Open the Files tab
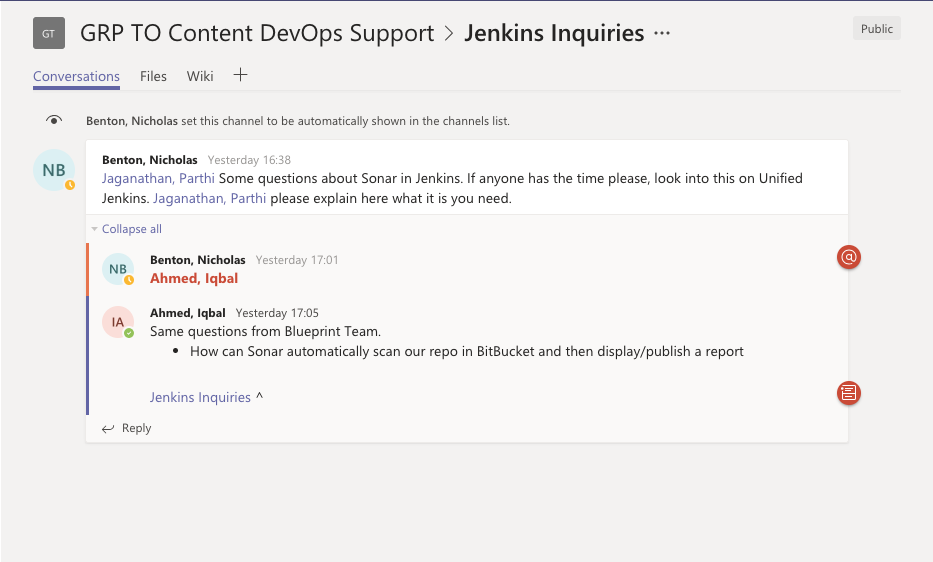The height and width of the screenshot is (562, 933). pyautogui.click(x=153, y=76)
